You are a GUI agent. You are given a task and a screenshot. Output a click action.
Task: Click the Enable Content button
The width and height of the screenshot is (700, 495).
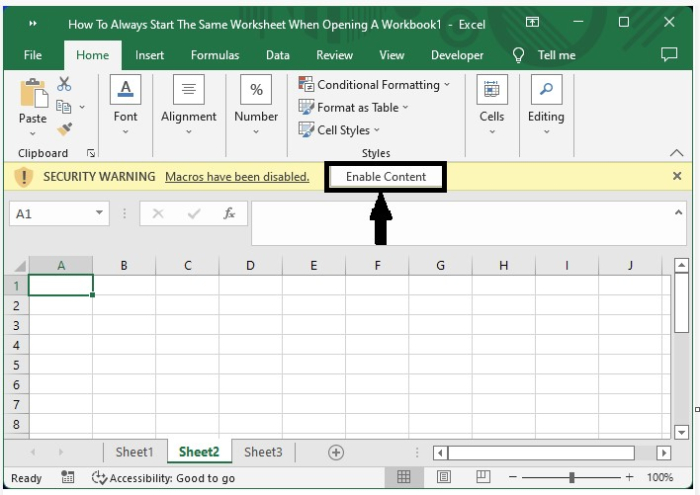(386, 177)
